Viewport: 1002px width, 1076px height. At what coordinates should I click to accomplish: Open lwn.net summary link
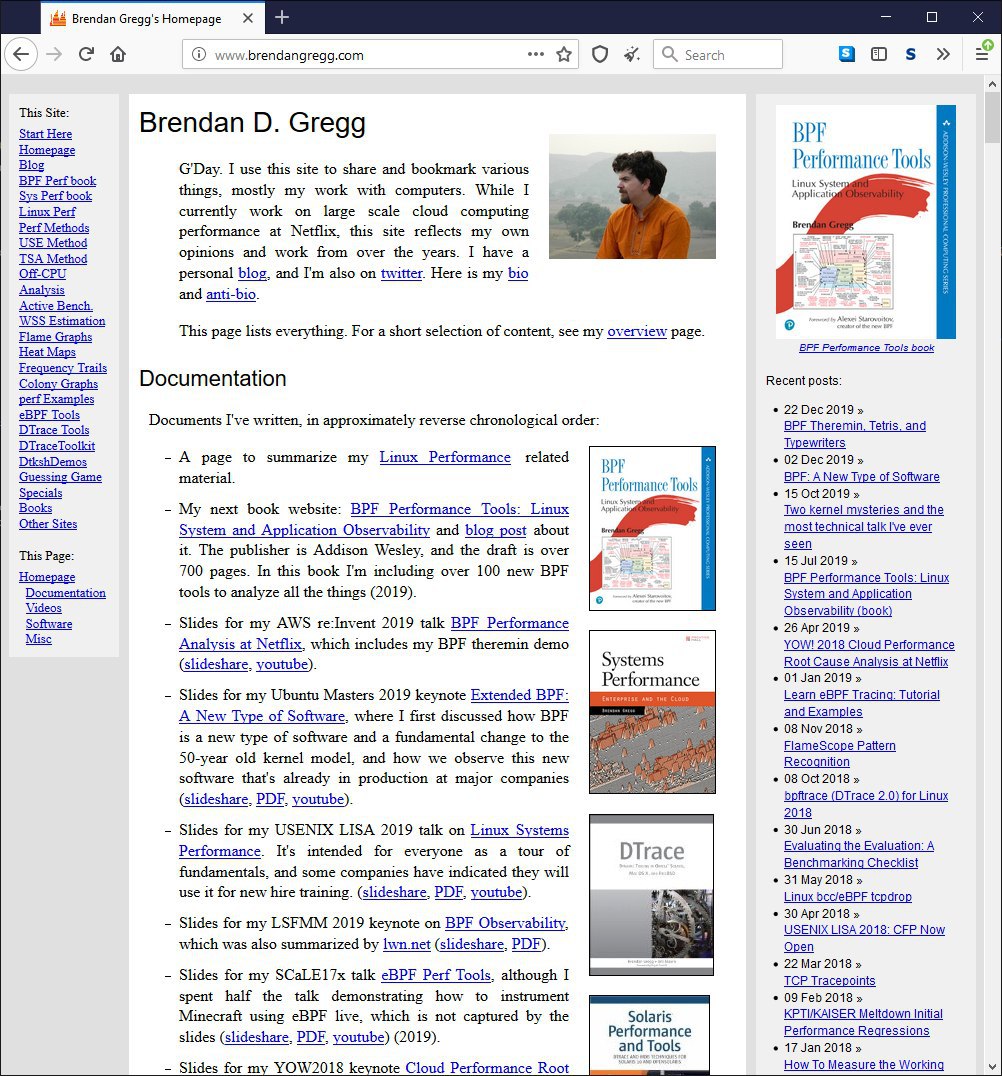coord(407,944)
